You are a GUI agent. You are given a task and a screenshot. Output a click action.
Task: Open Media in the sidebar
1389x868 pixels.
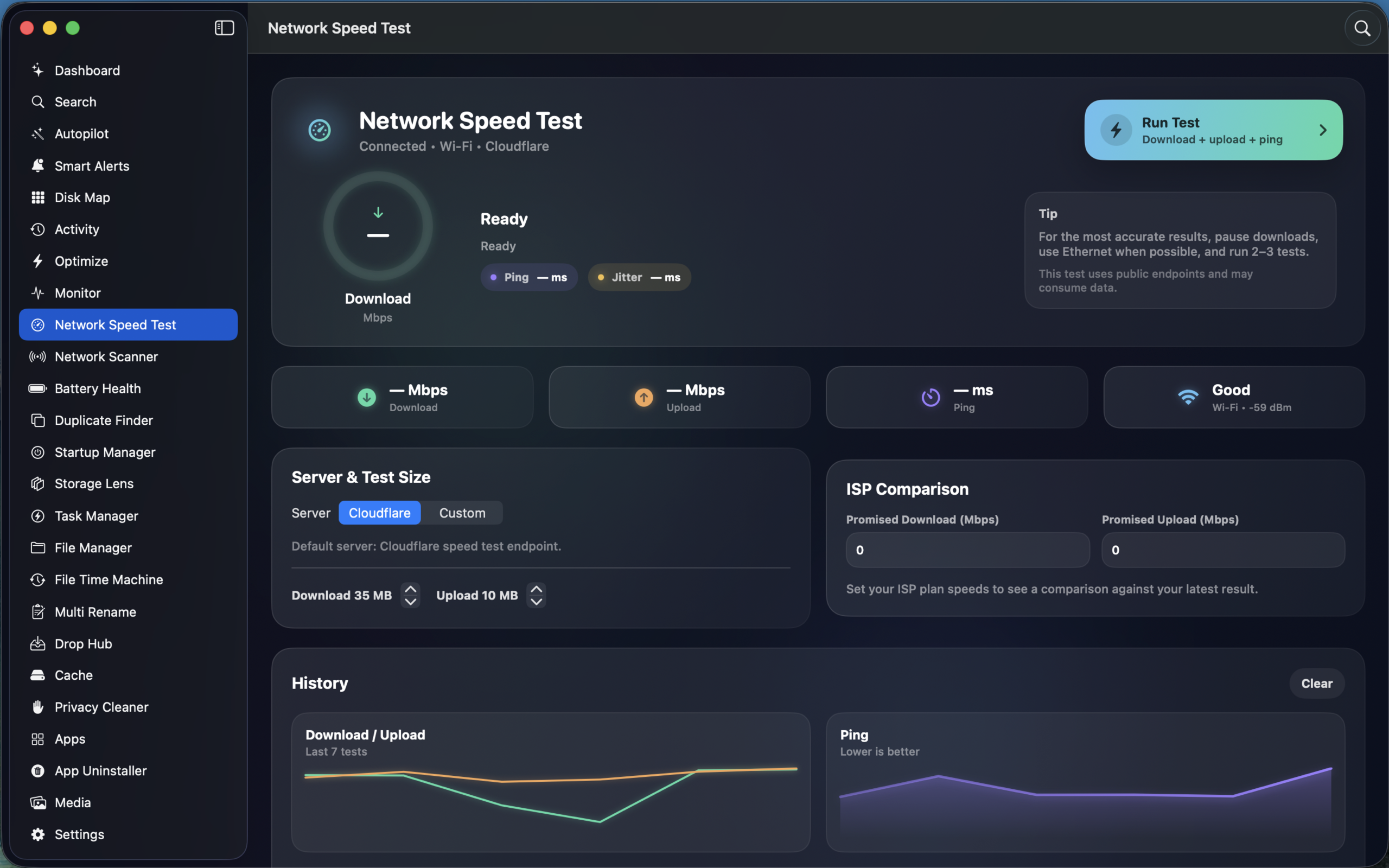128,802
